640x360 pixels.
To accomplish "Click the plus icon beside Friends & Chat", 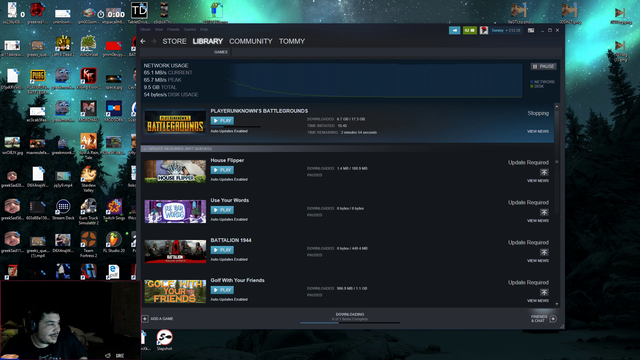I will 553,319.
